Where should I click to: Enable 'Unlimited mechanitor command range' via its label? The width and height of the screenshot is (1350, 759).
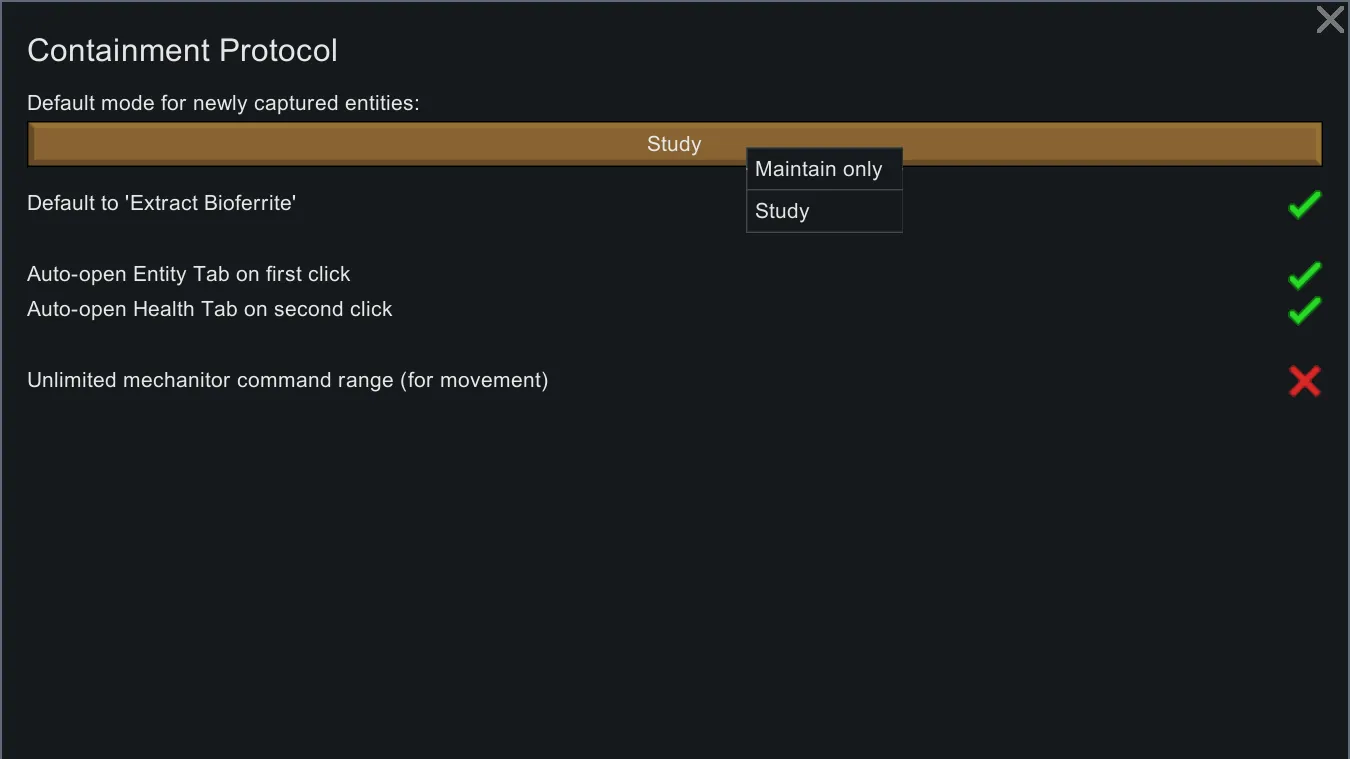point(287,380)
